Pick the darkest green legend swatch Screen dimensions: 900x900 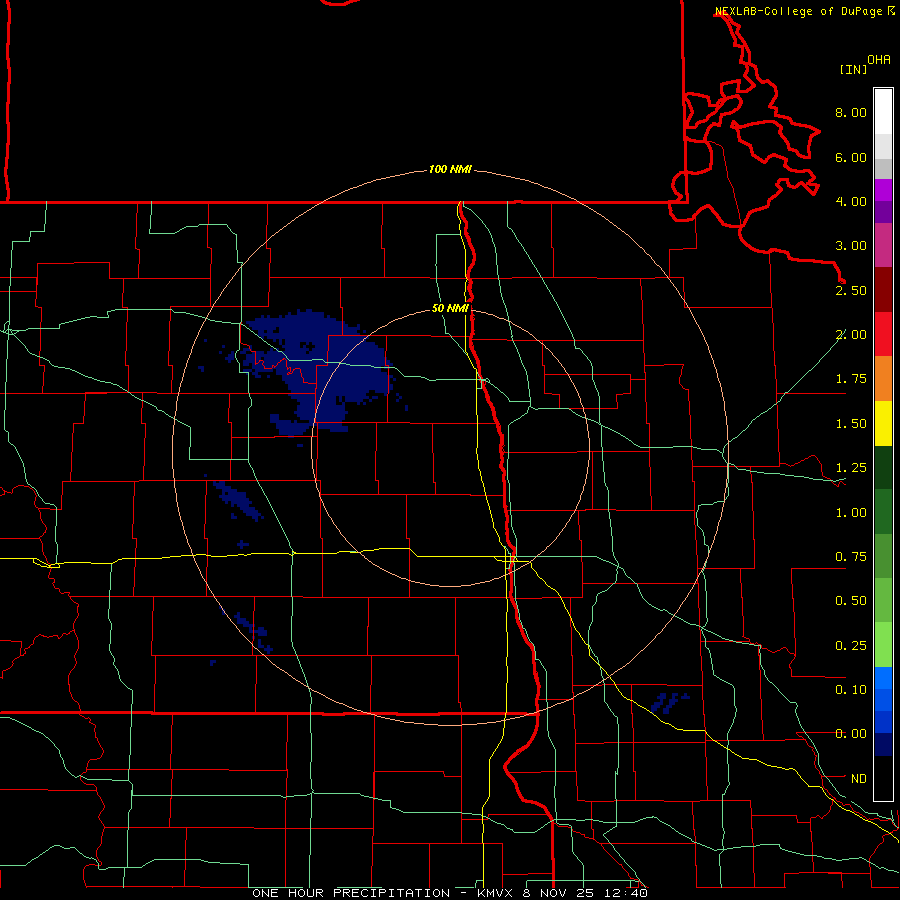pyautogui.click(x=883, y=468)
